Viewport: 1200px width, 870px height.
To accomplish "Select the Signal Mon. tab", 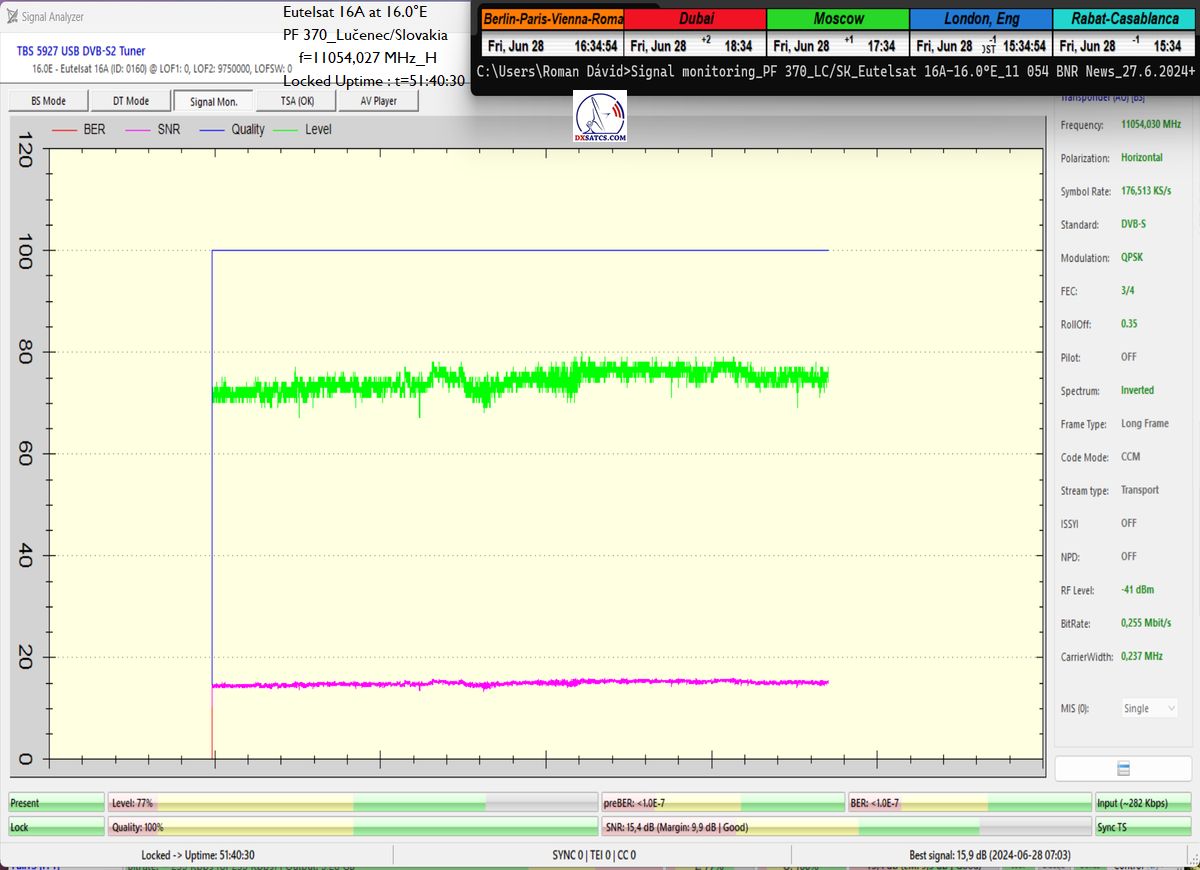I will [x=213, y=101].
